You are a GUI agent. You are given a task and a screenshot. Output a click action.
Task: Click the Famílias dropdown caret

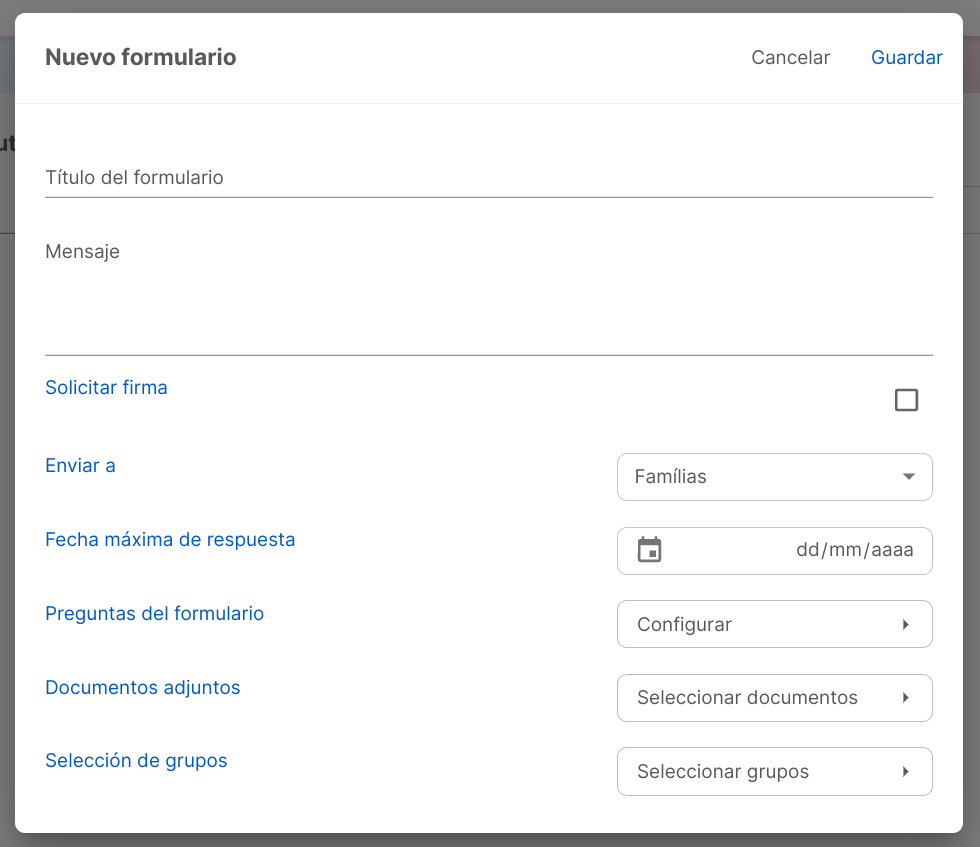[x=909, y=477]
